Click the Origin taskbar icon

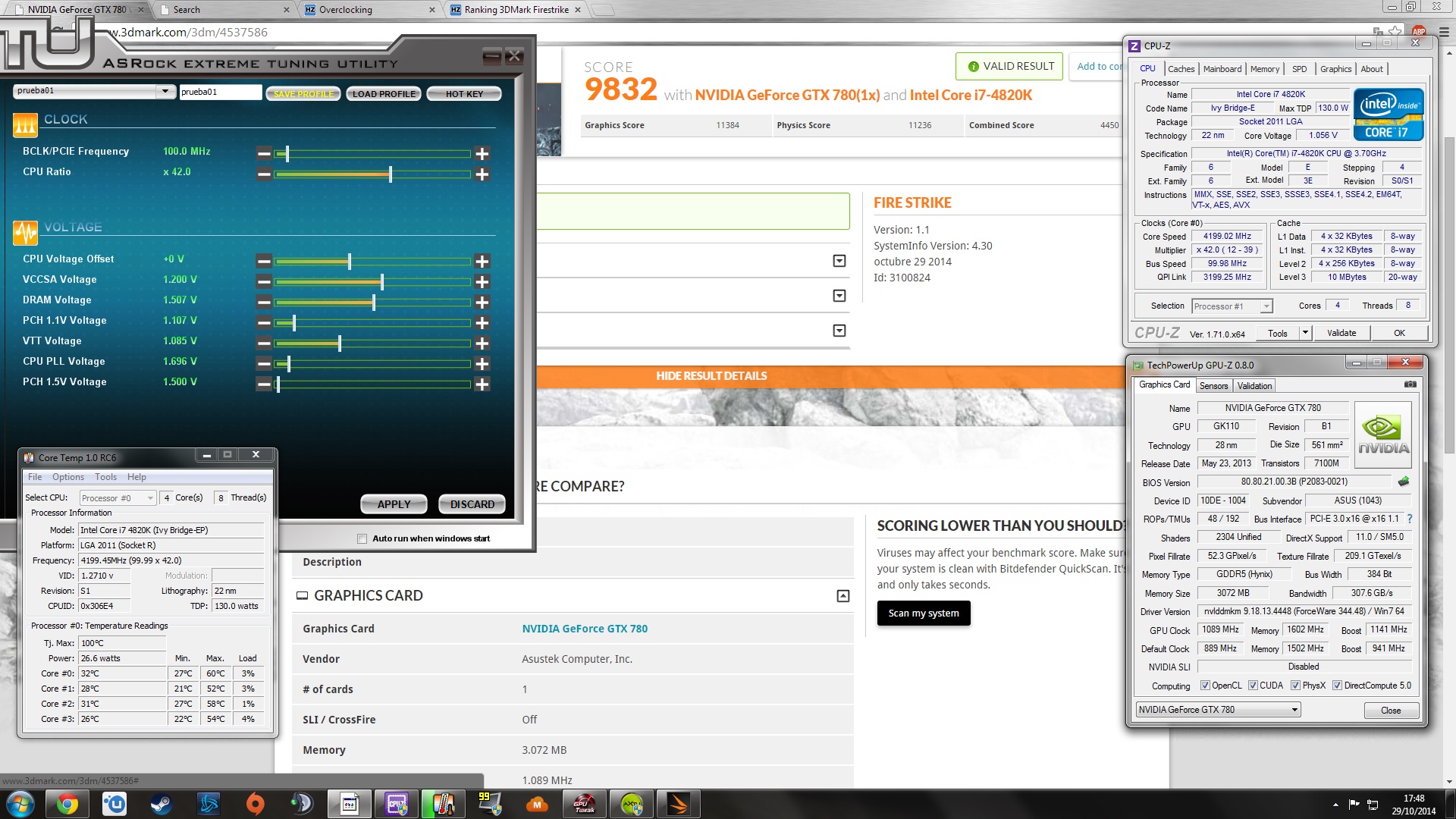pos(256,804)
